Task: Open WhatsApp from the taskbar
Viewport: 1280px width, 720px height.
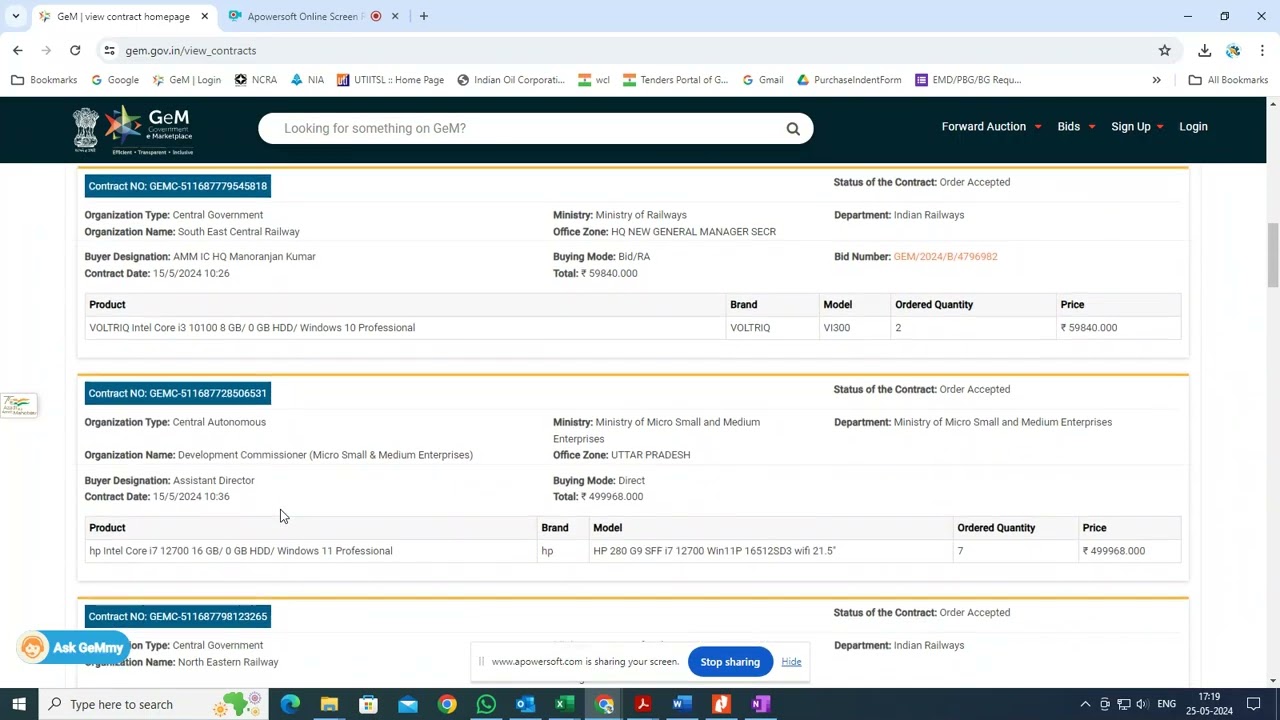Action: pos(486,704)
